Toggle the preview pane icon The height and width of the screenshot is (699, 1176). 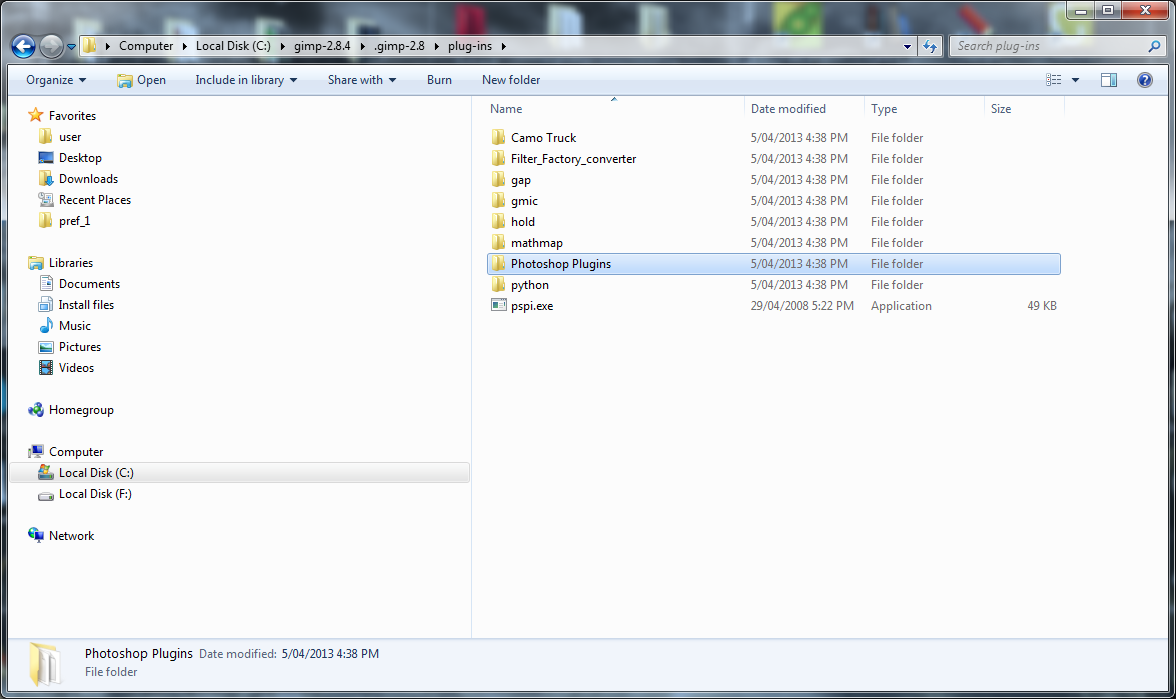coord(1108,80)
